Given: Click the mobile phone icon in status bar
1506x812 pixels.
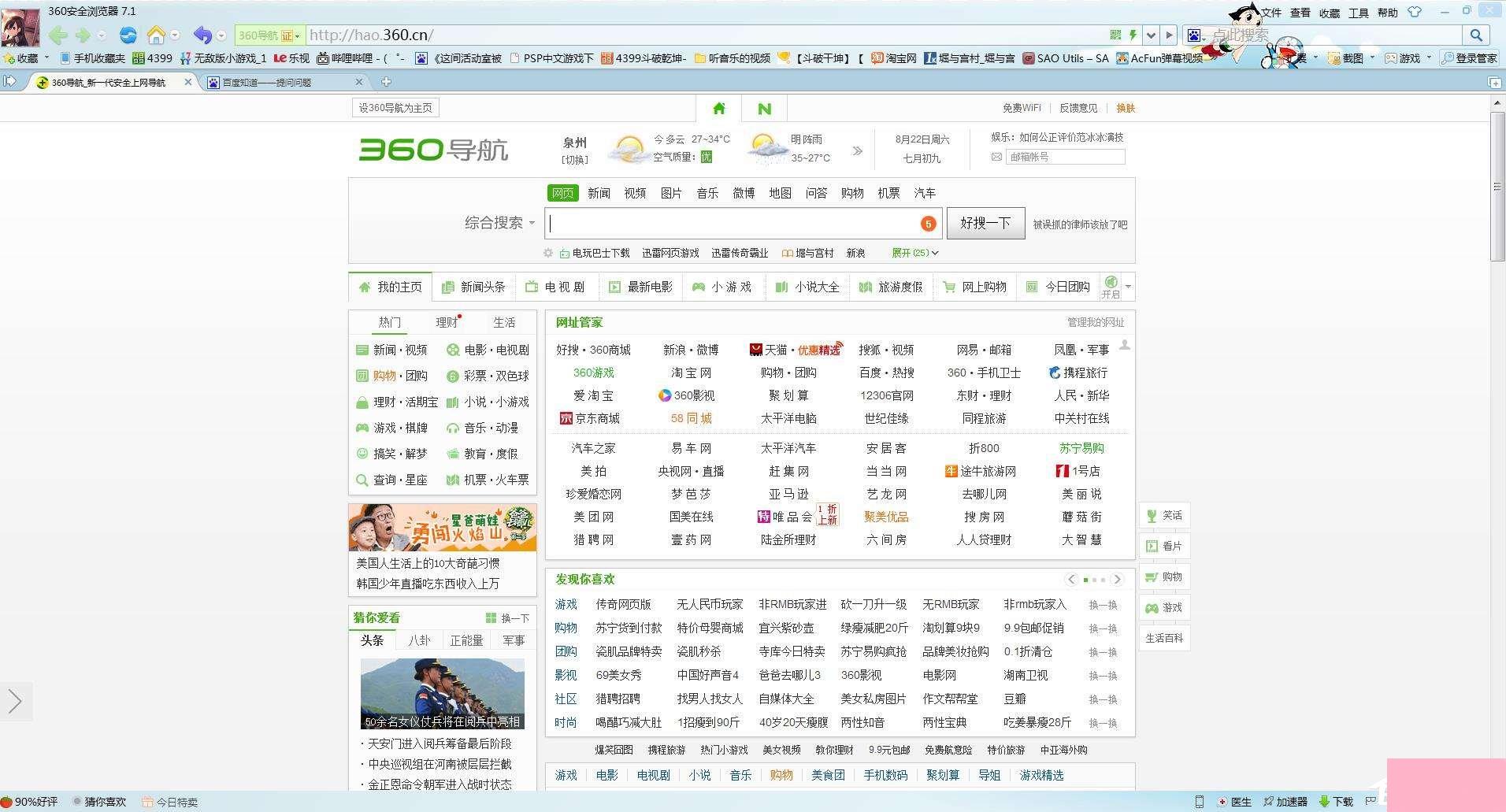Looking at the screenshot, I should [1200, 802].
